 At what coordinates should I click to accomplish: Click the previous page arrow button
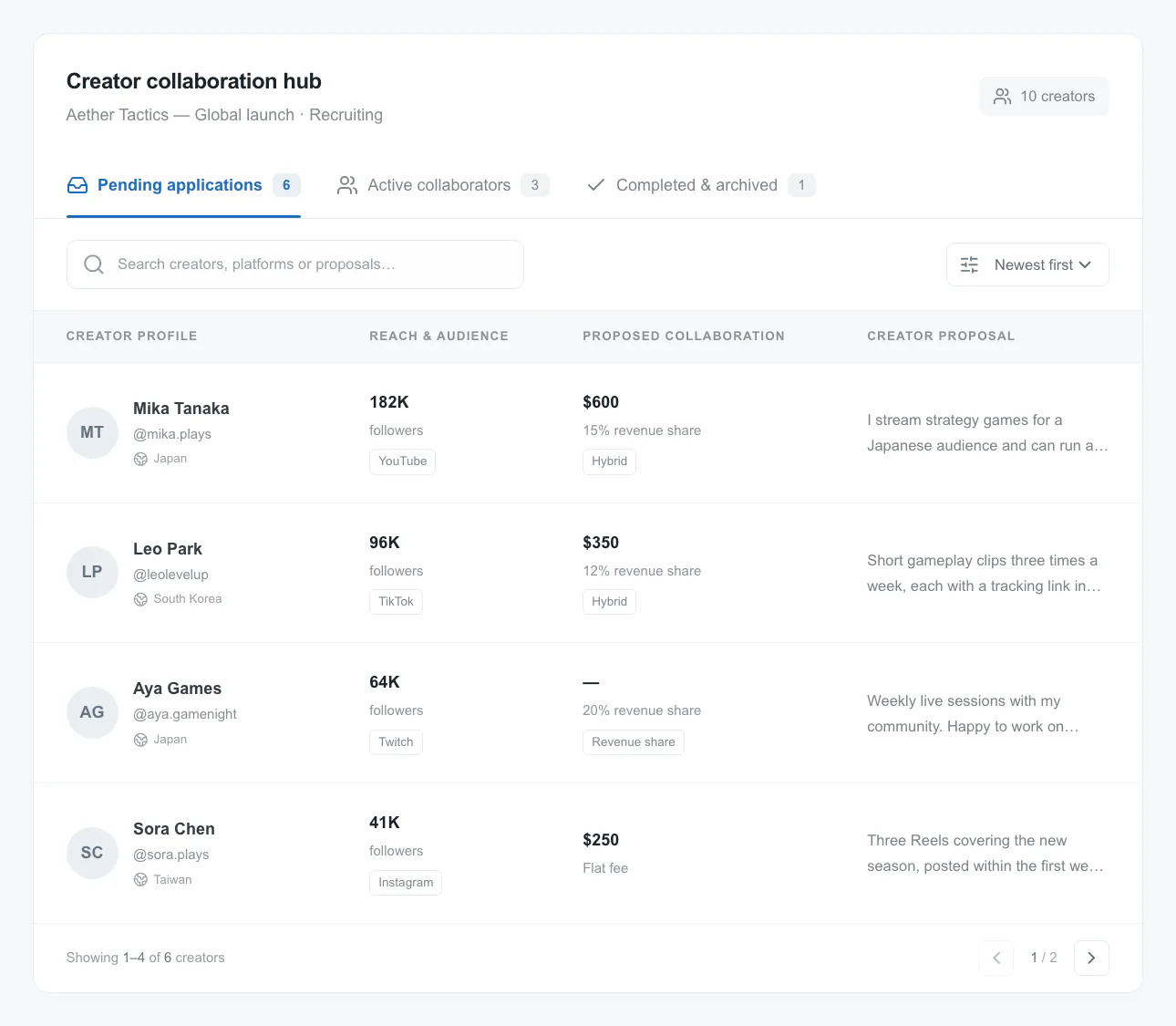click(996, 958)
